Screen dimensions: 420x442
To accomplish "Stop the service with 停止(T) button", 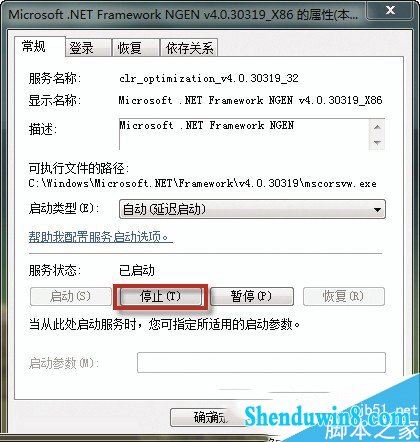I will click(x=161, y=296).
